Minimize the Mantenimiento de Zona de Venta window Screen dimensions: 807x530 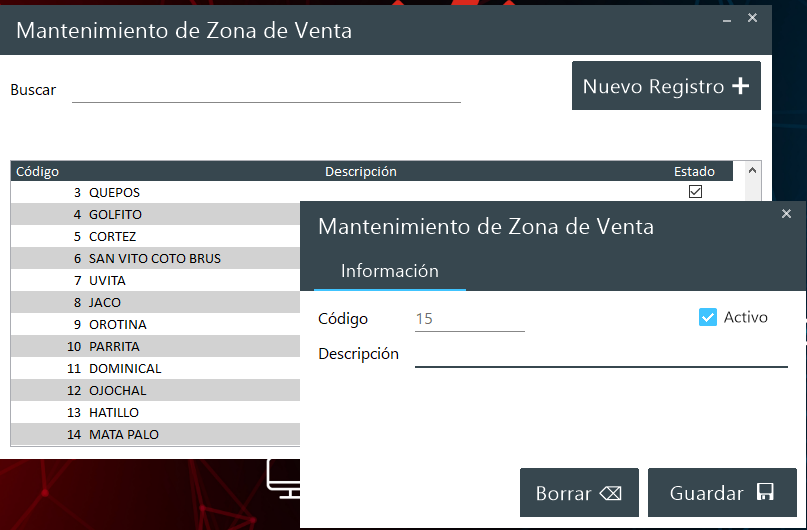pos(727,18)
